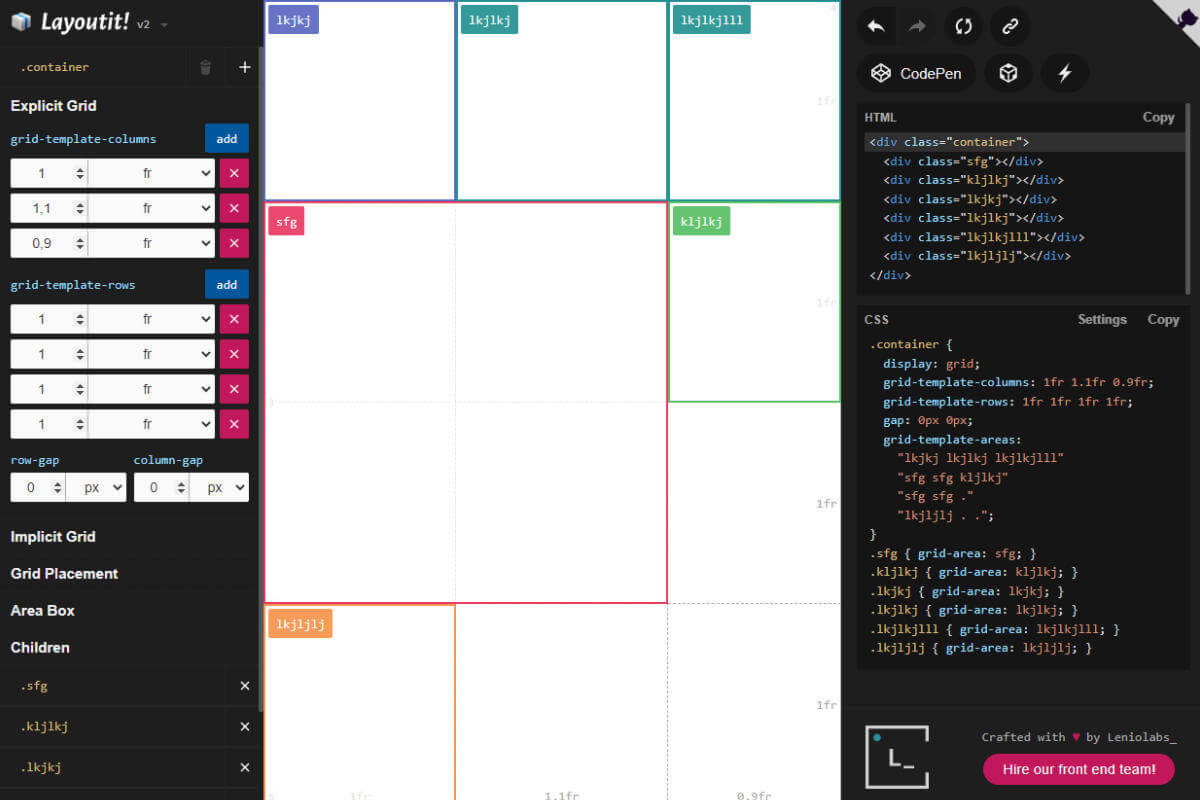Click the undo arrow icon

(x=877, y=27)
